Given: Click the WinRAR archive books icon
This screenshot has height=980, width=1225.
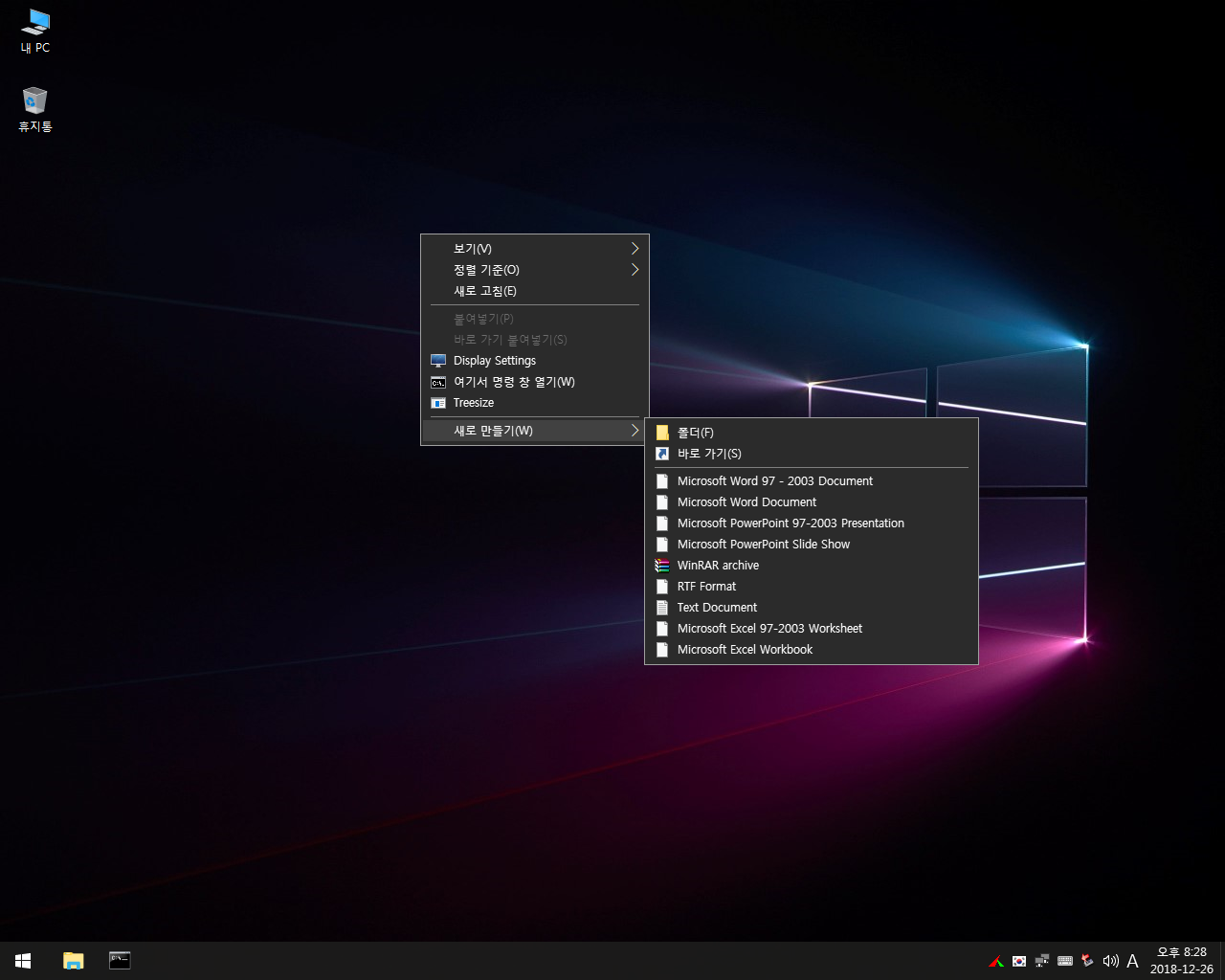Looking at the screenshot, I should pos(662,566).
